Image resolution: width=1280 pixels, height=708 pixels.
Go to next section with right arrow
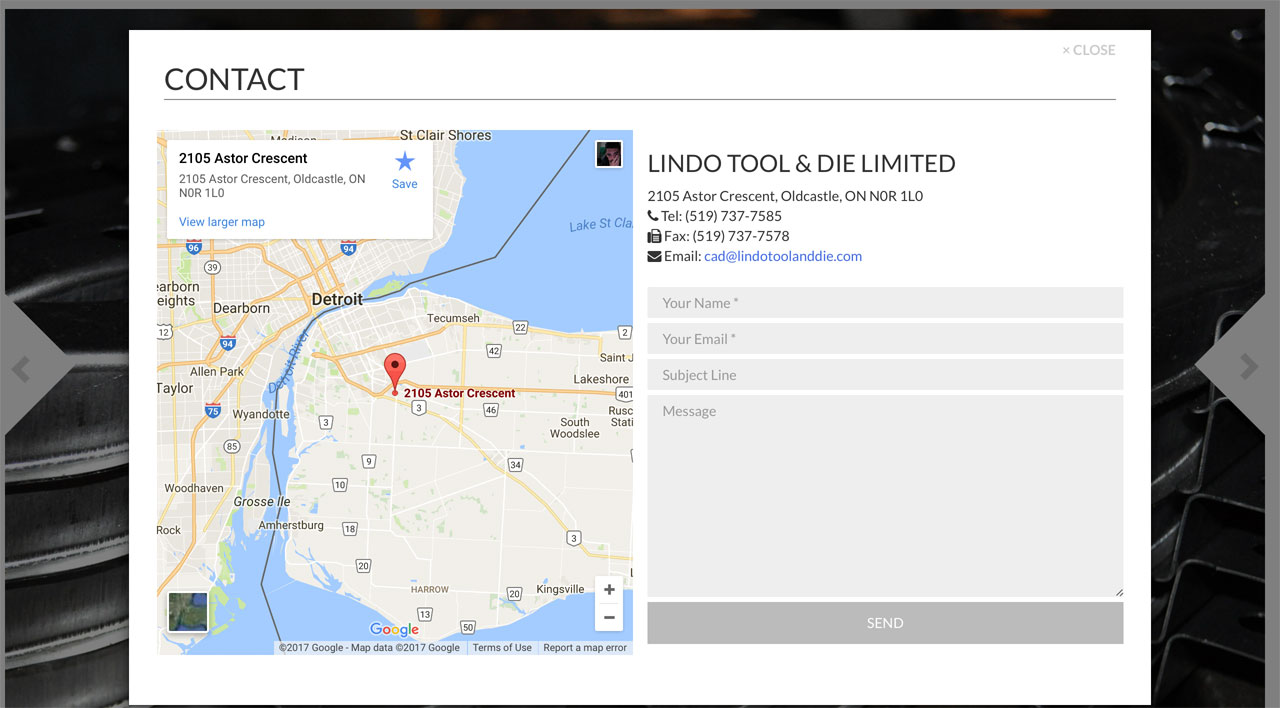pyautogui.click(x=1249, y=368)
